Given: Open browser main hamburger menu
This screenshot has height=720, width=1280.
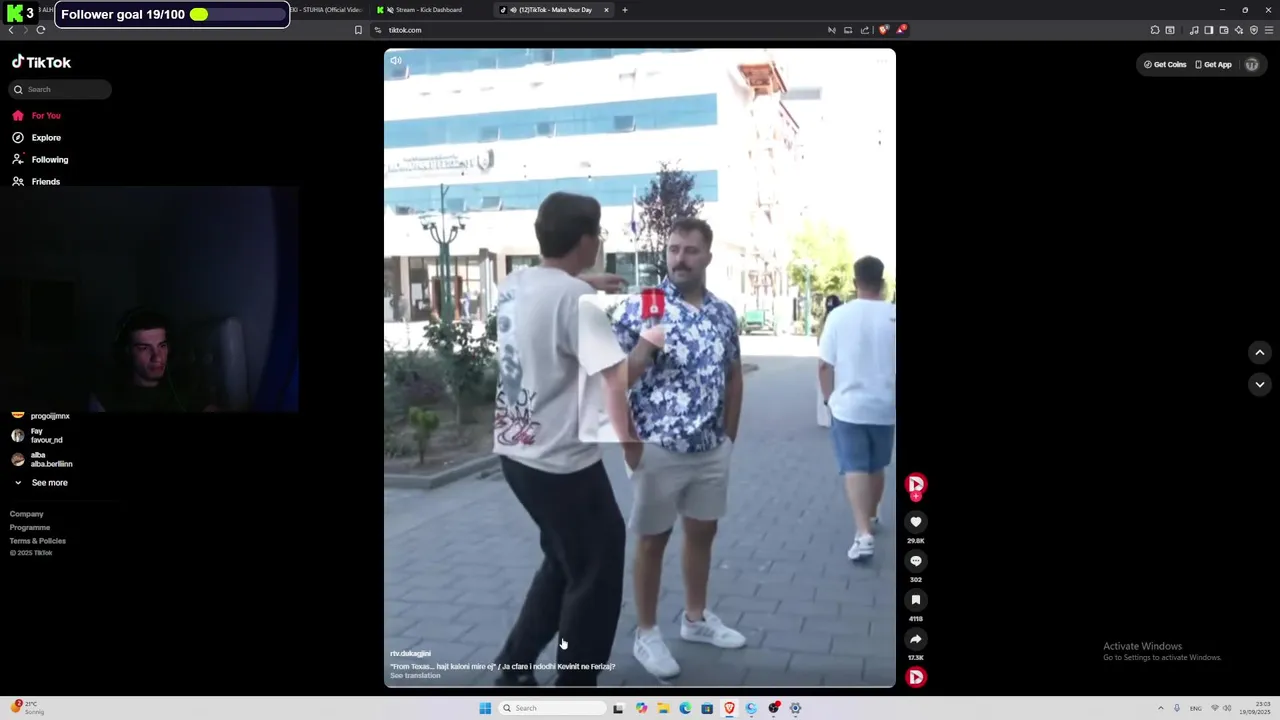Looking at the screenshot, I should point(1269,30).
